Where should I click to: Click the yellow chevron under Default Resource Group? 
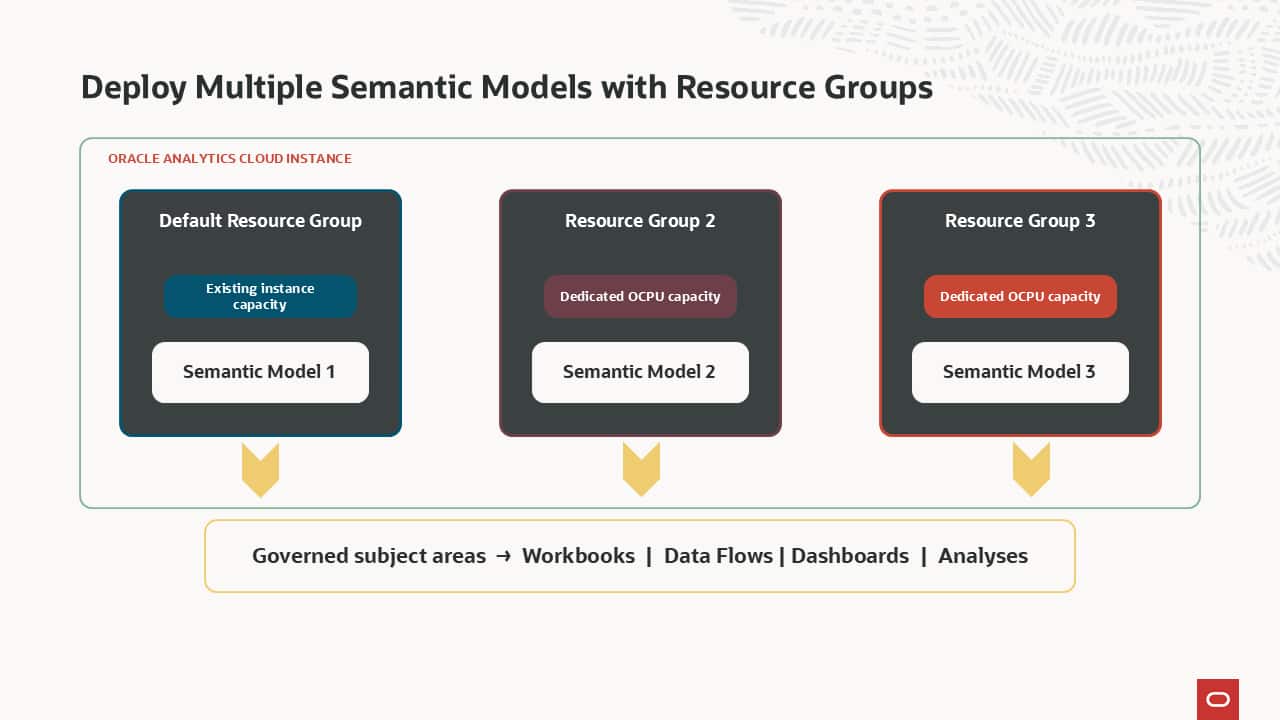260,470
